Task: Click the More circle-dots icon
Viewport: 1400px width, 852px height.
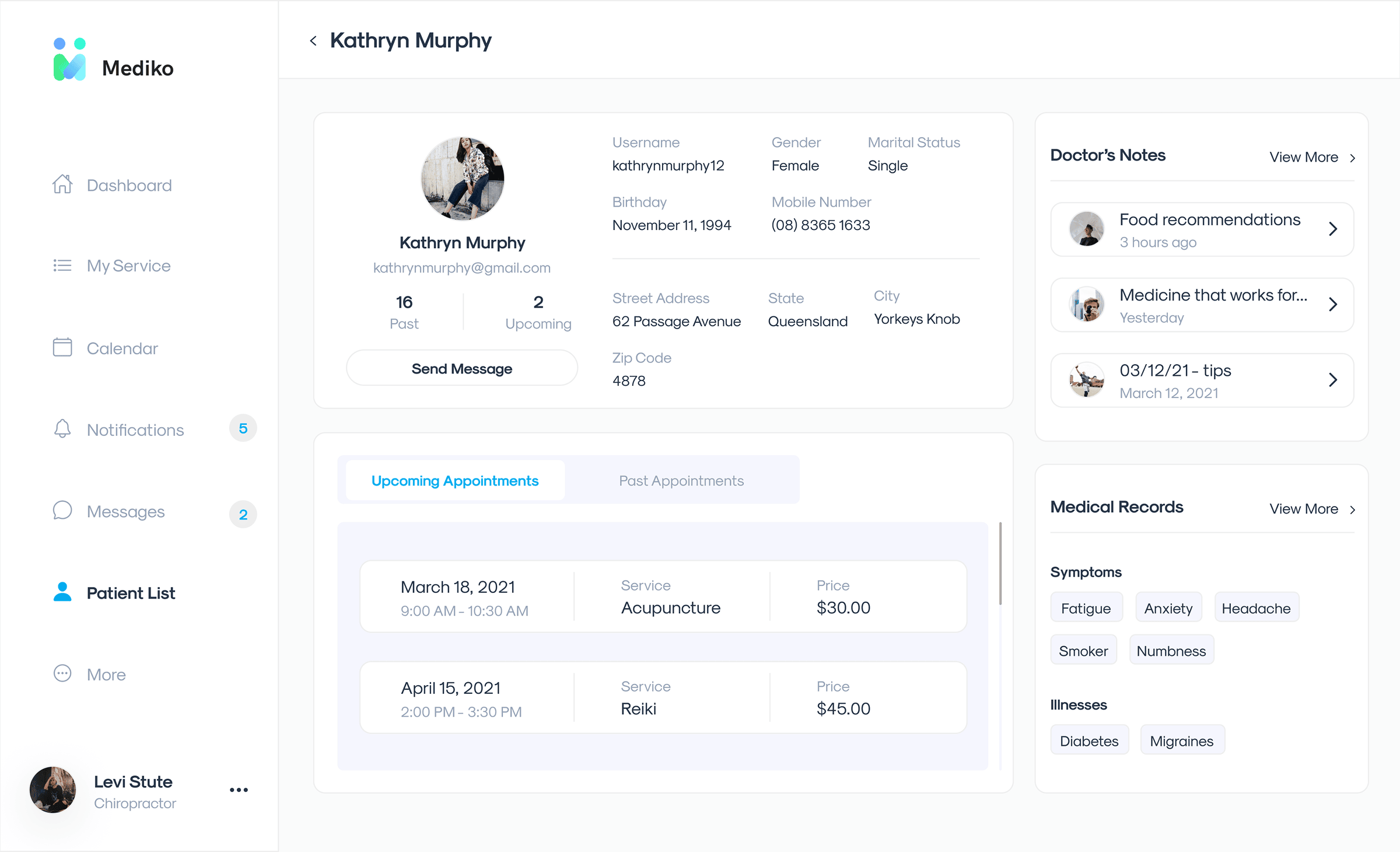Action: click(x=62, y=673)
